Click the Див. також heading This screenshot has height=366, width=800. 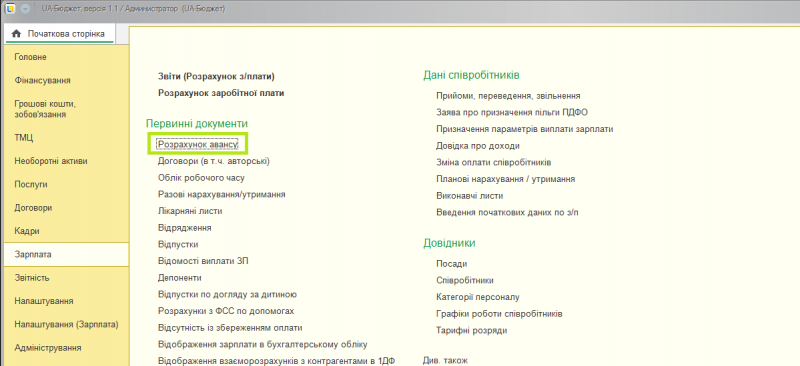click(x=445, y=360)
